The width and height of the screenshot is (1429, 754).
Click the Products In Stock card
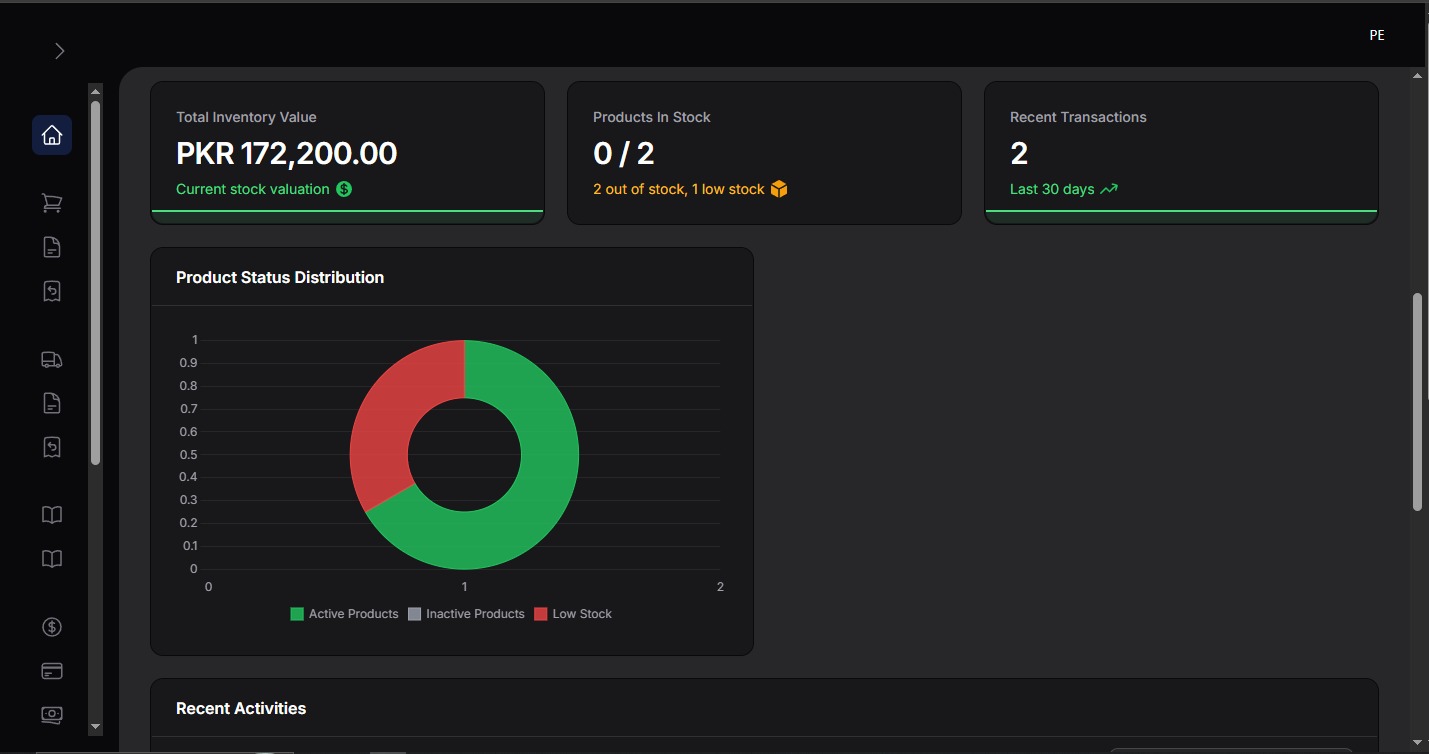[763, 152]
